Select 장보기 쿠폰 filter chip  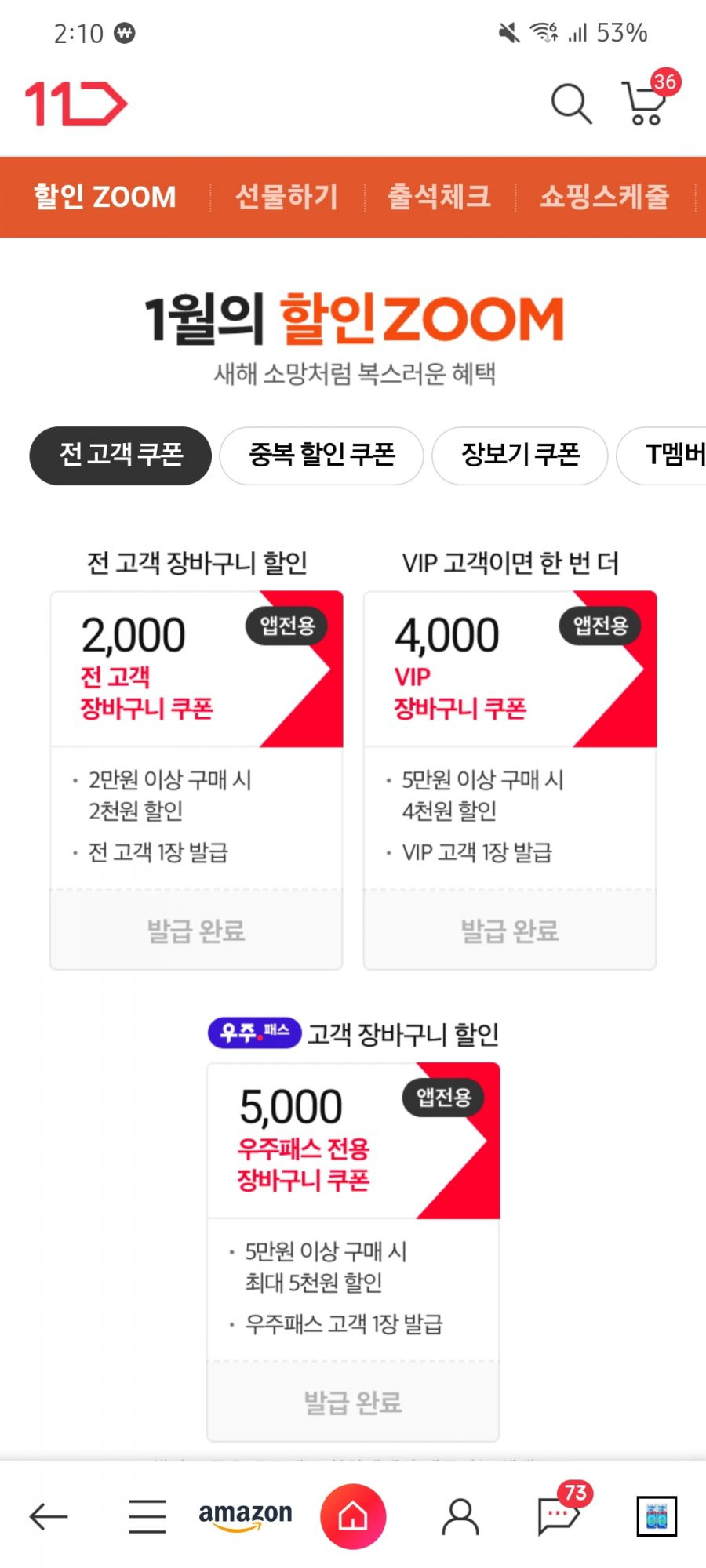click(520, 456)
